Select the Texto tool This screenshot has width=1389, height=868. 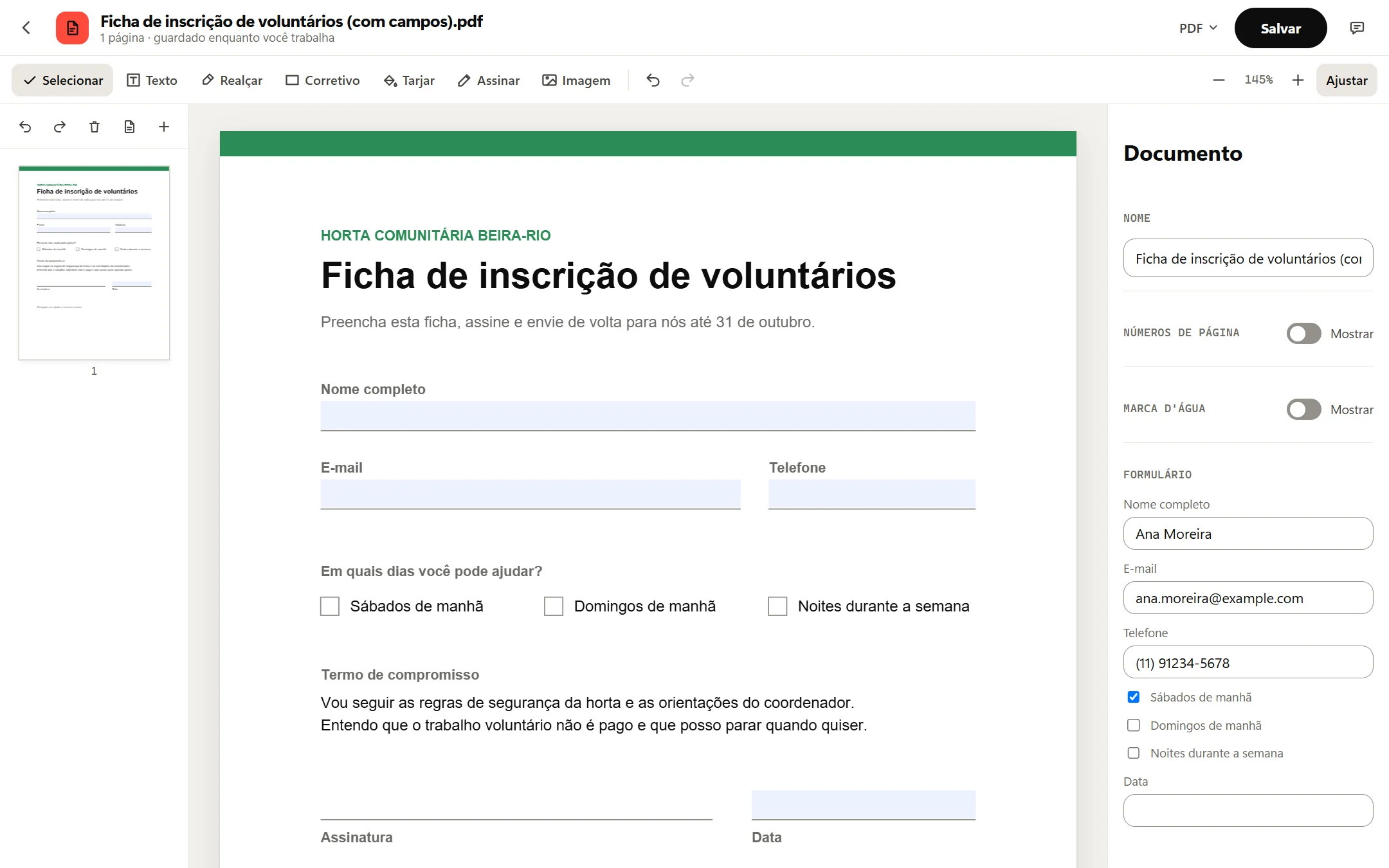point(152,80)
